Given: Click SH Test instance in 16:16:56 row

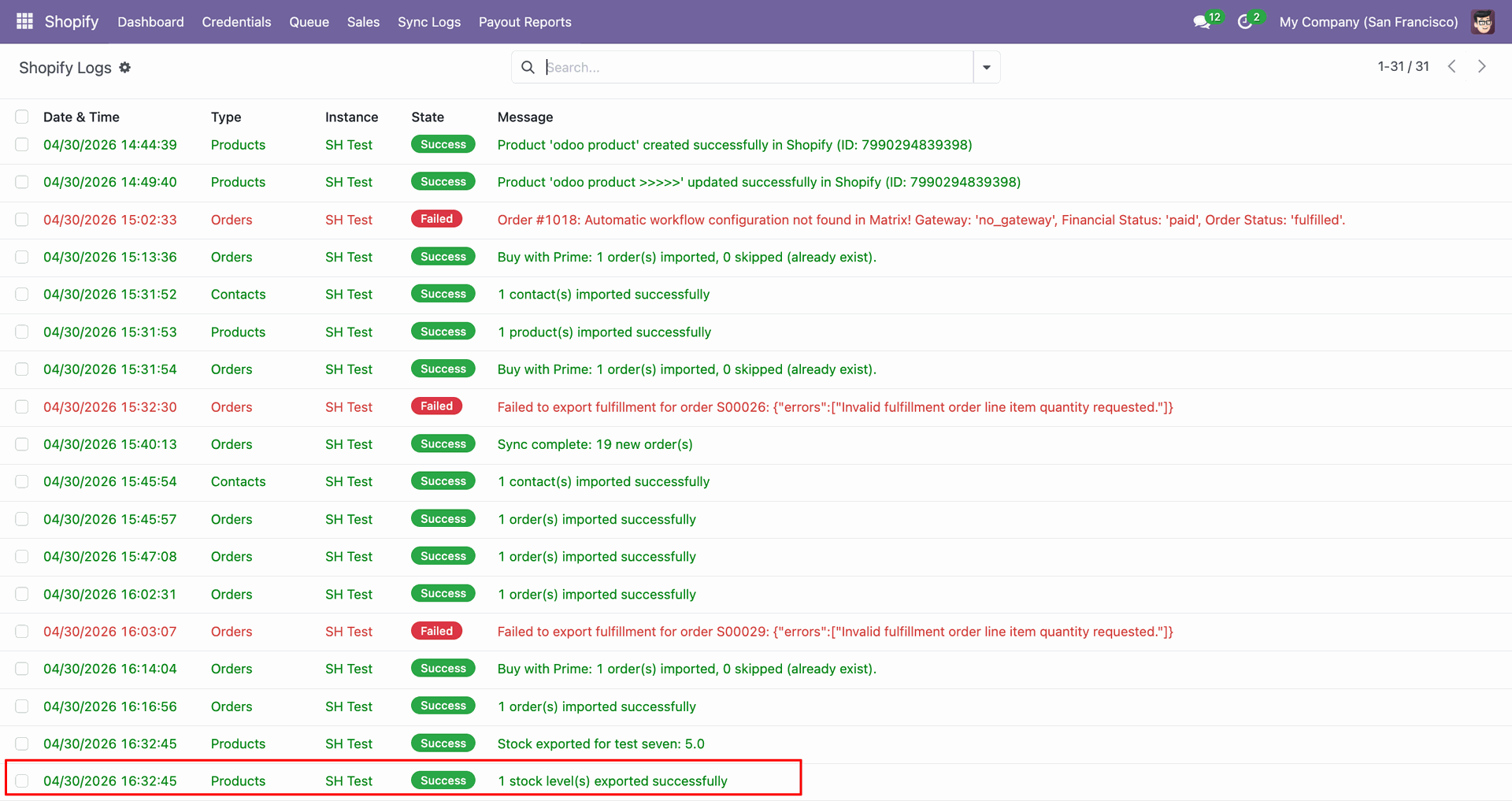Looking at the screenshot, I should pyautogui.click(x=349, y=706).
